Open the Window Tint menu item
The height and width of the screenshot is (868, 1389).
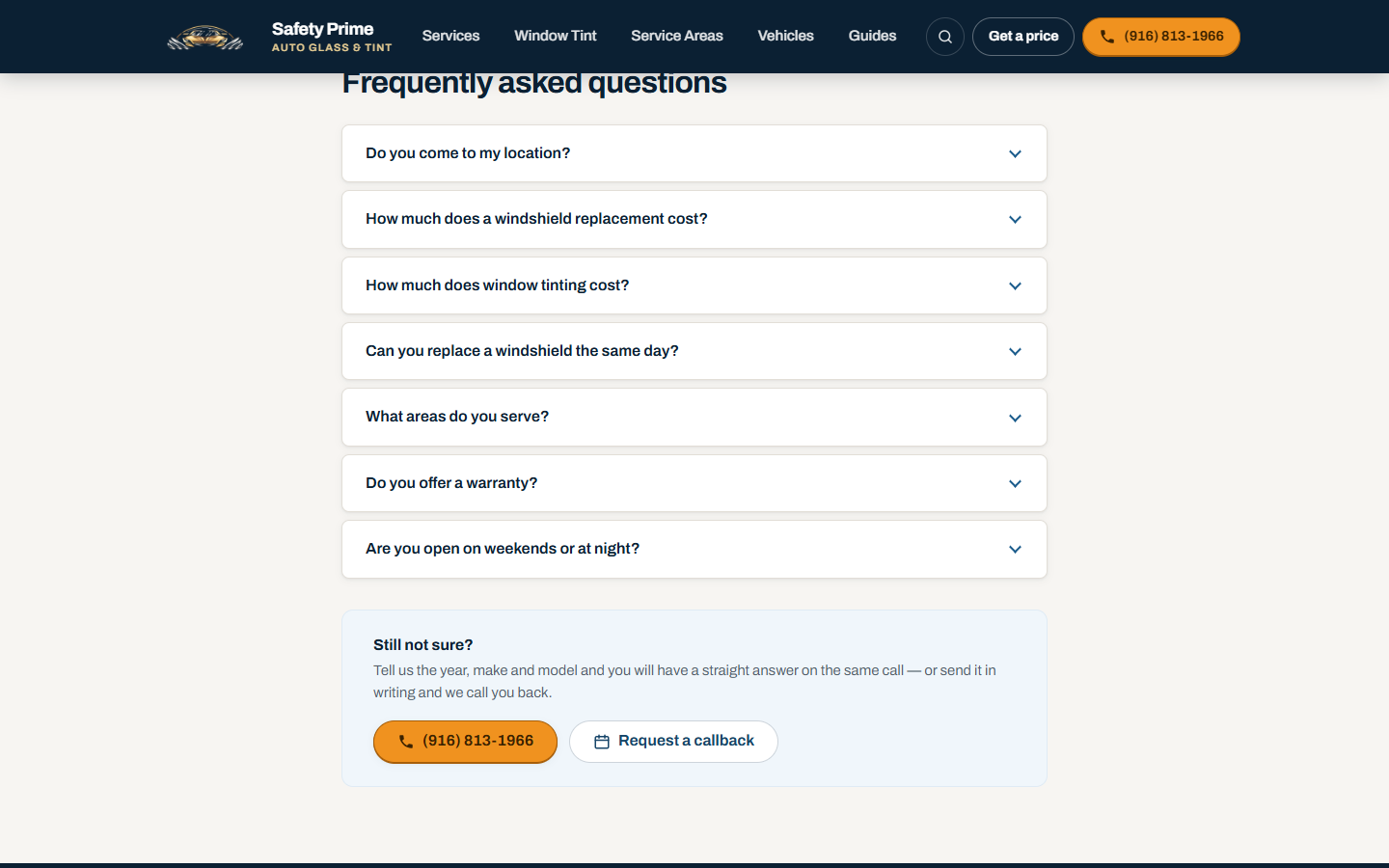pyautogui.click(x=556, y=36)
